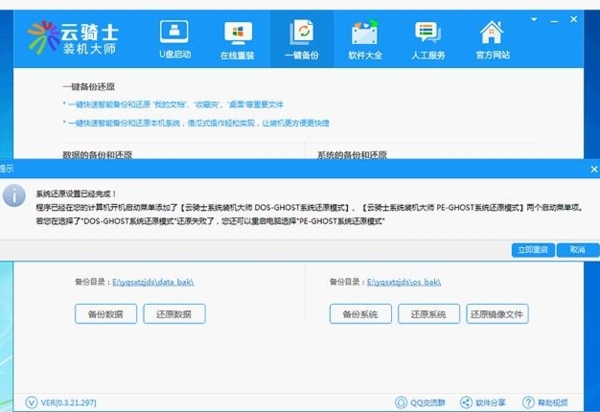Image resolution: width=600 pixels, height=412 pixels.
Task: Click 还原镜像文件 button
Action: 497,314
